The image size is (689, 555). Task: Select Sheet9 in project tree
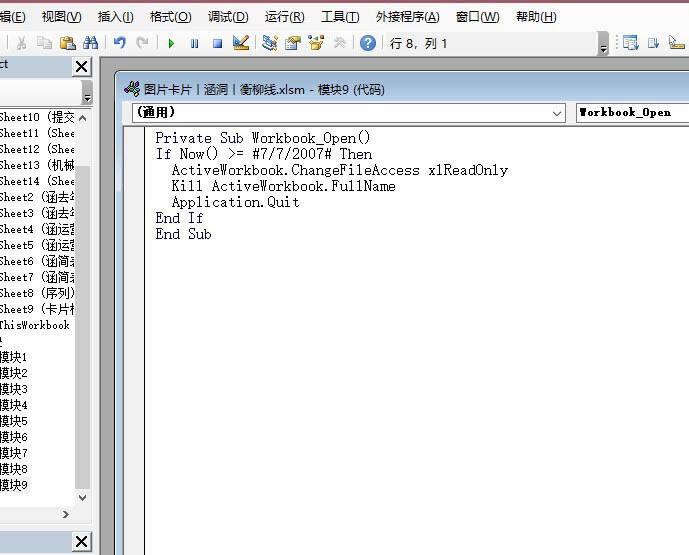point(37,309)
